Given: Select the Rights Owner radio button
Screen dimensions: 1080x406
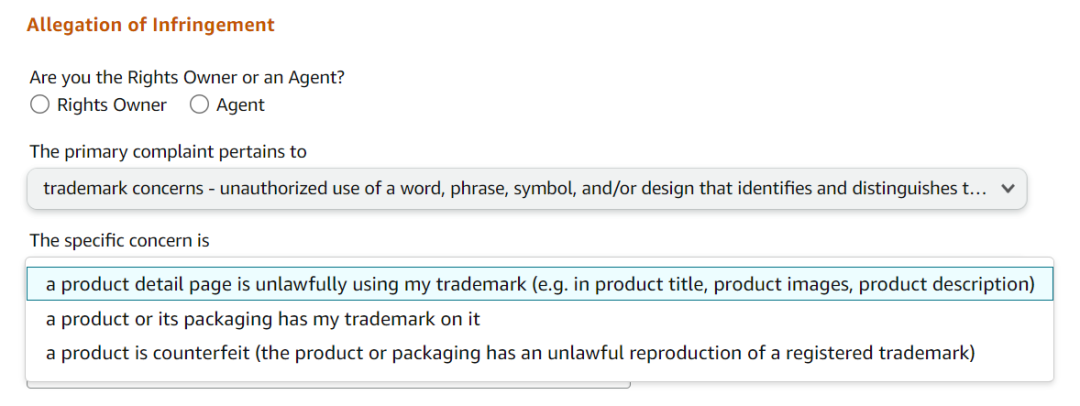Looking at the screenshot, I should pyautogui.click(x=40, y=105).
